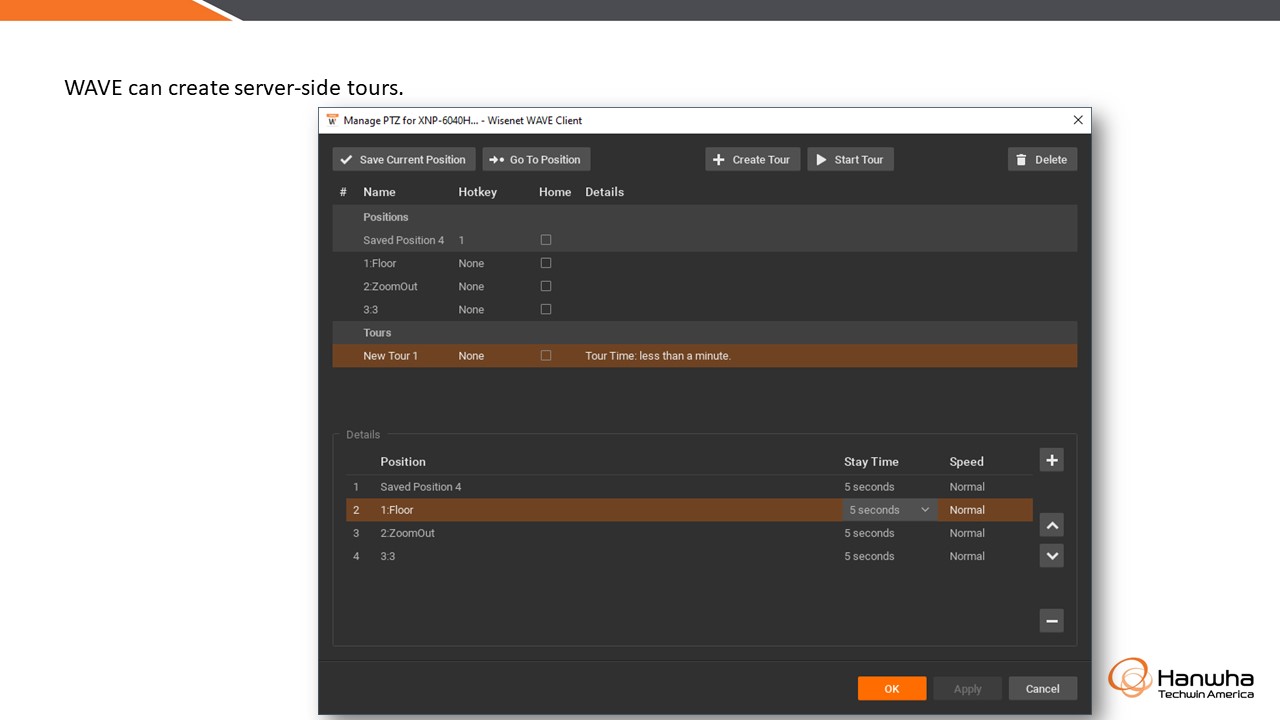Screen dimensions: 1280x720
Task: Click Normal speed for 1:Floor step
Action: pyautogui.click(x=967, y=510)
